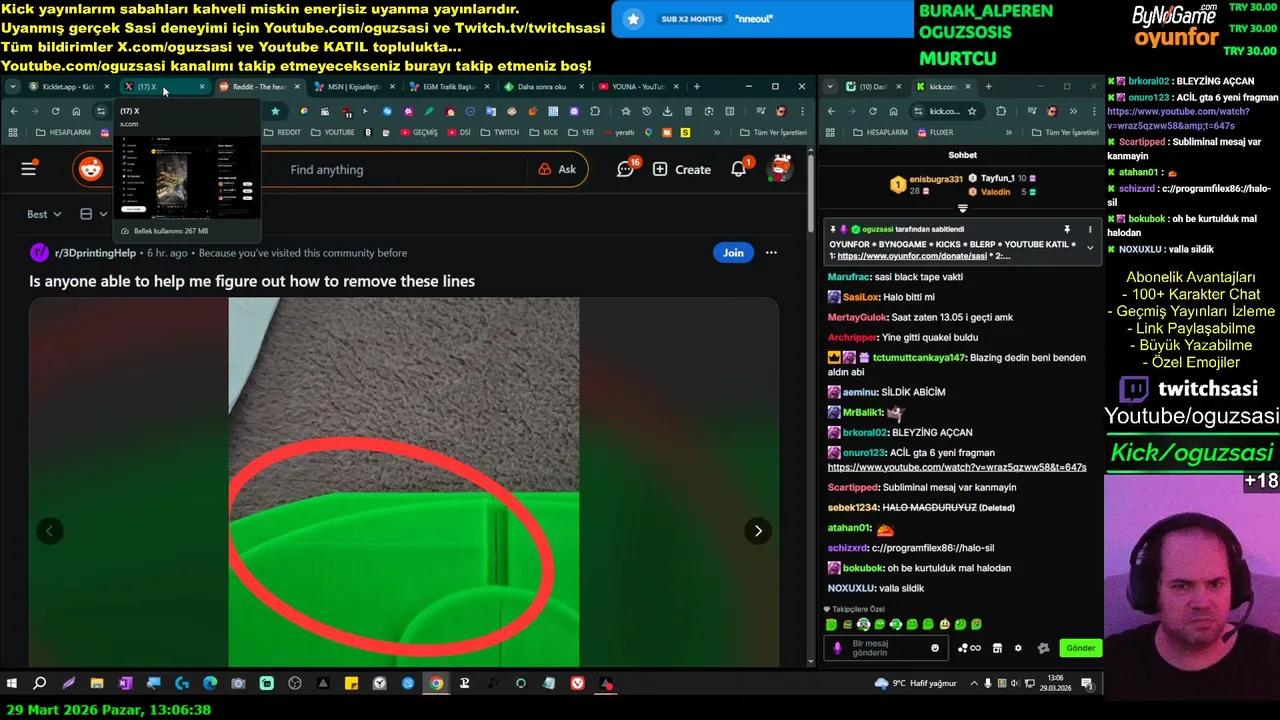Show previous image in post gallery
This screenshot has height=720, width=1280.
click(50, 531)
